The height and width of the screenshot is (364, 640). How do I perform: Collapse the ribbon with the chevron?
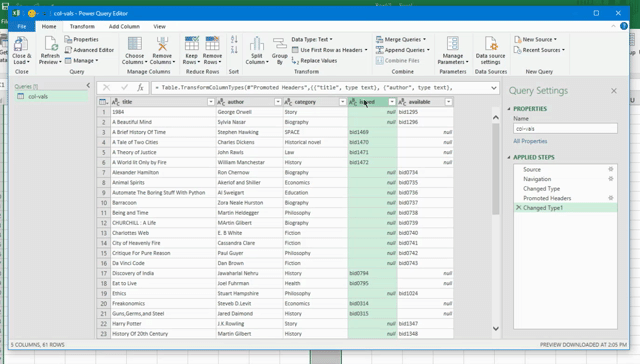[x=613, y=26]
